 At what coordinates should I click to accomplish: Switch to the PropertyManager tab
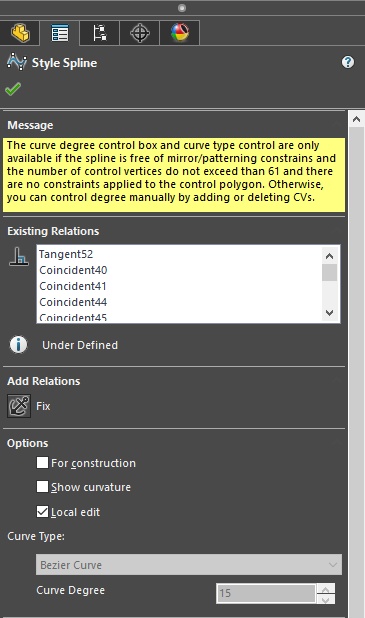pos(60,33)
